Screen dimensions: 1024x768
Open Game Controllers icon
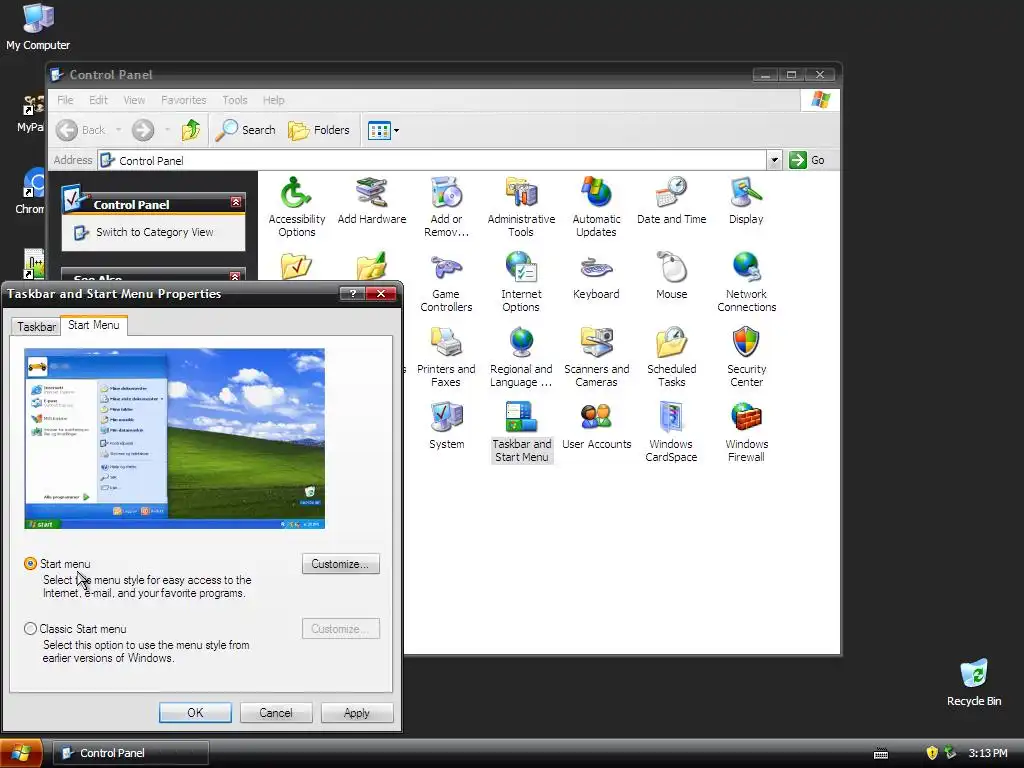[x=446, y=281]
